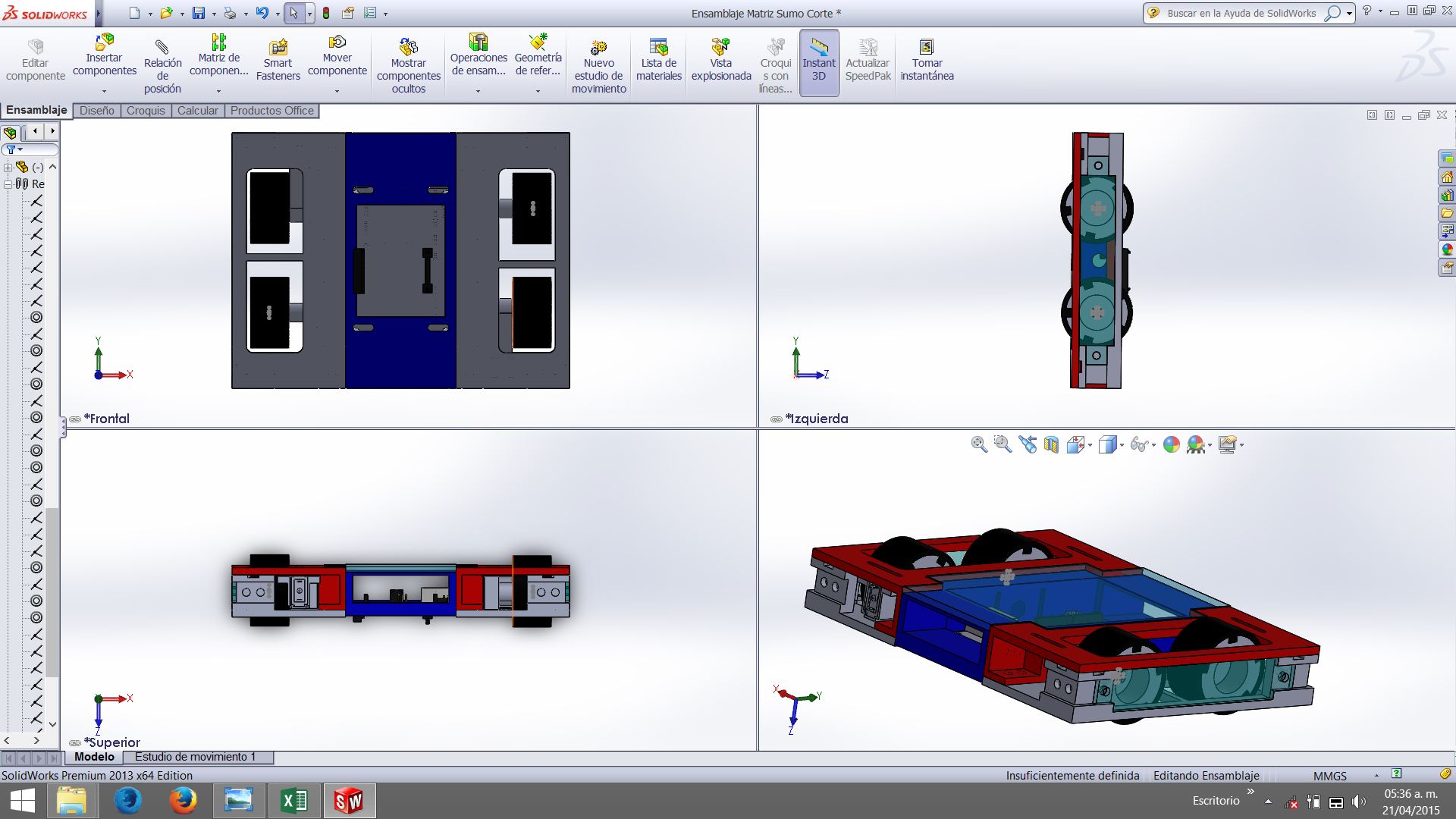Click the Zoom to Fit magnifier icon
This screenshot has height=819, width=1456.
[978, 444]
